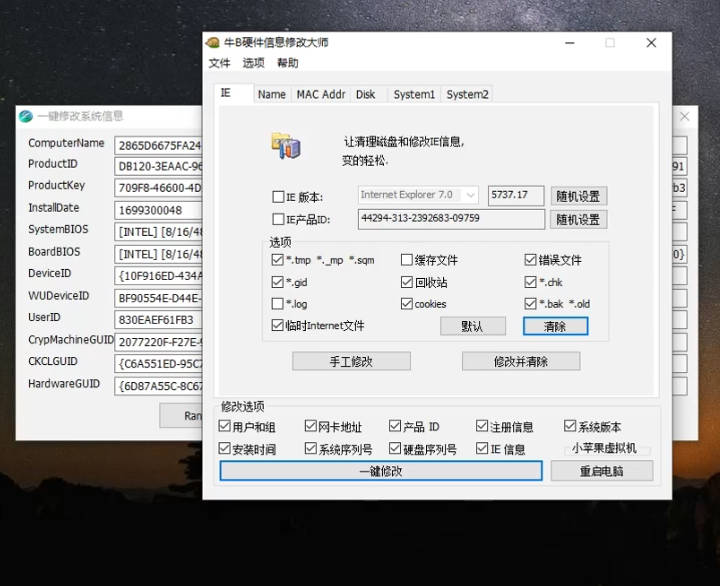Click the 一键修改 button
This screenshot has width=720, height=586.
tap(381, 471)
